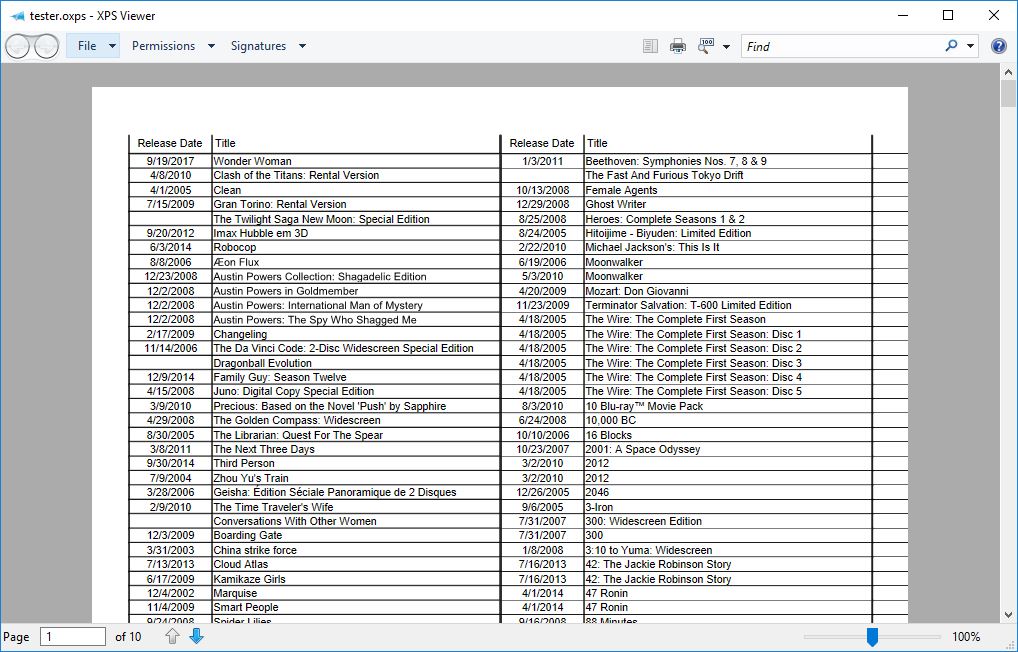Click 'Dragonball Evolution' title cell
Viewport: 1018px width, 652px height.
262,363
